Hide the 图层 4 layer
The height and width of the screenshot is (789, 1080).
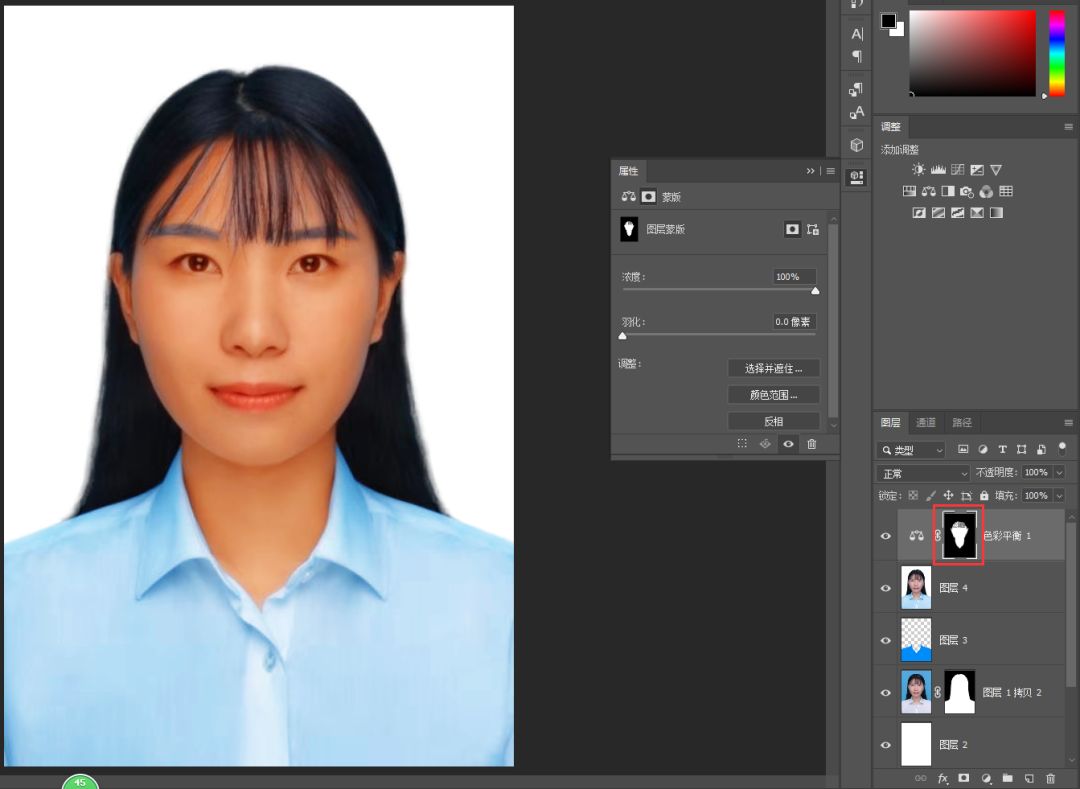point(885,588)
